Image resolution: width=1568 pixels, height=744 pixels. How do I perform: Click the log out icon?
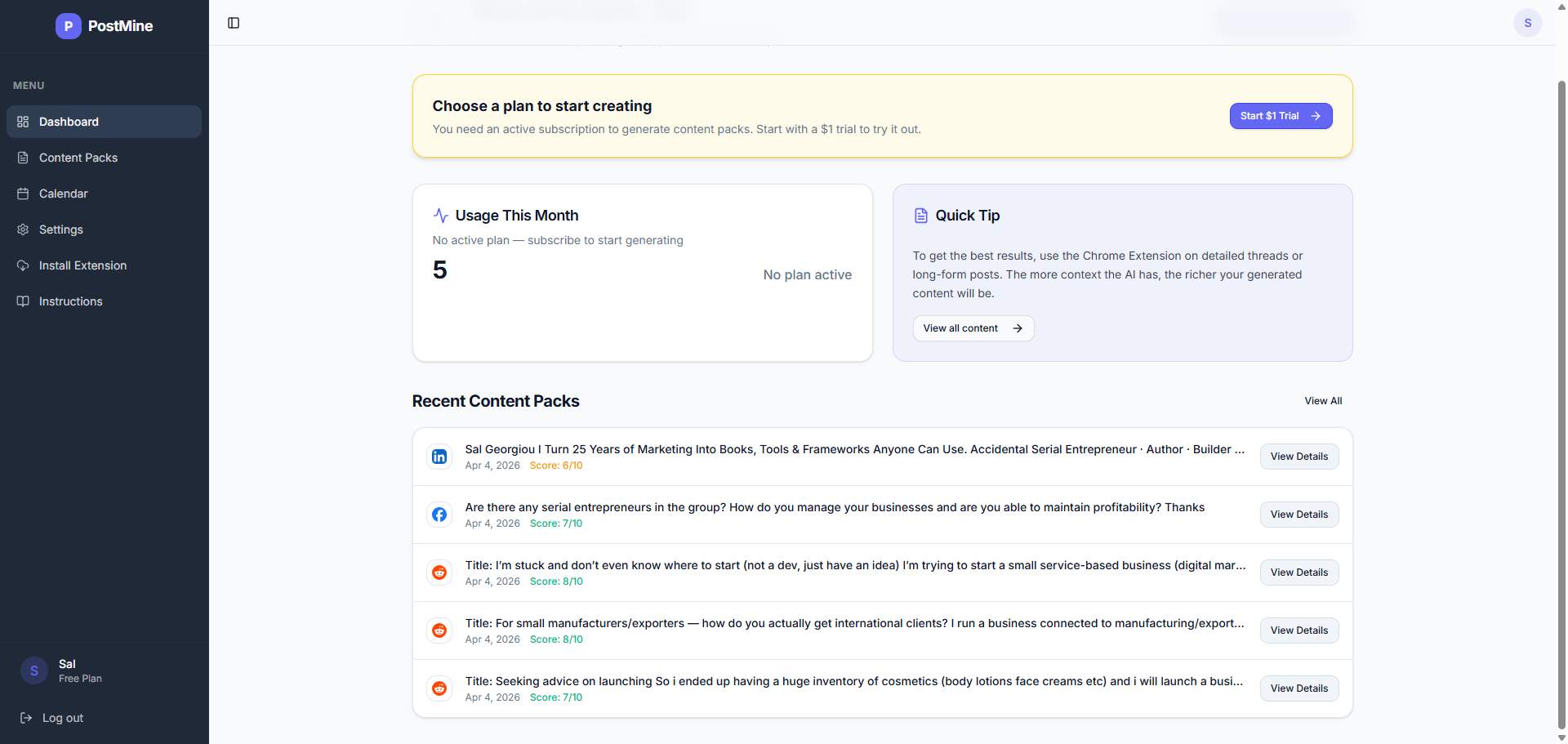point(25,718)
